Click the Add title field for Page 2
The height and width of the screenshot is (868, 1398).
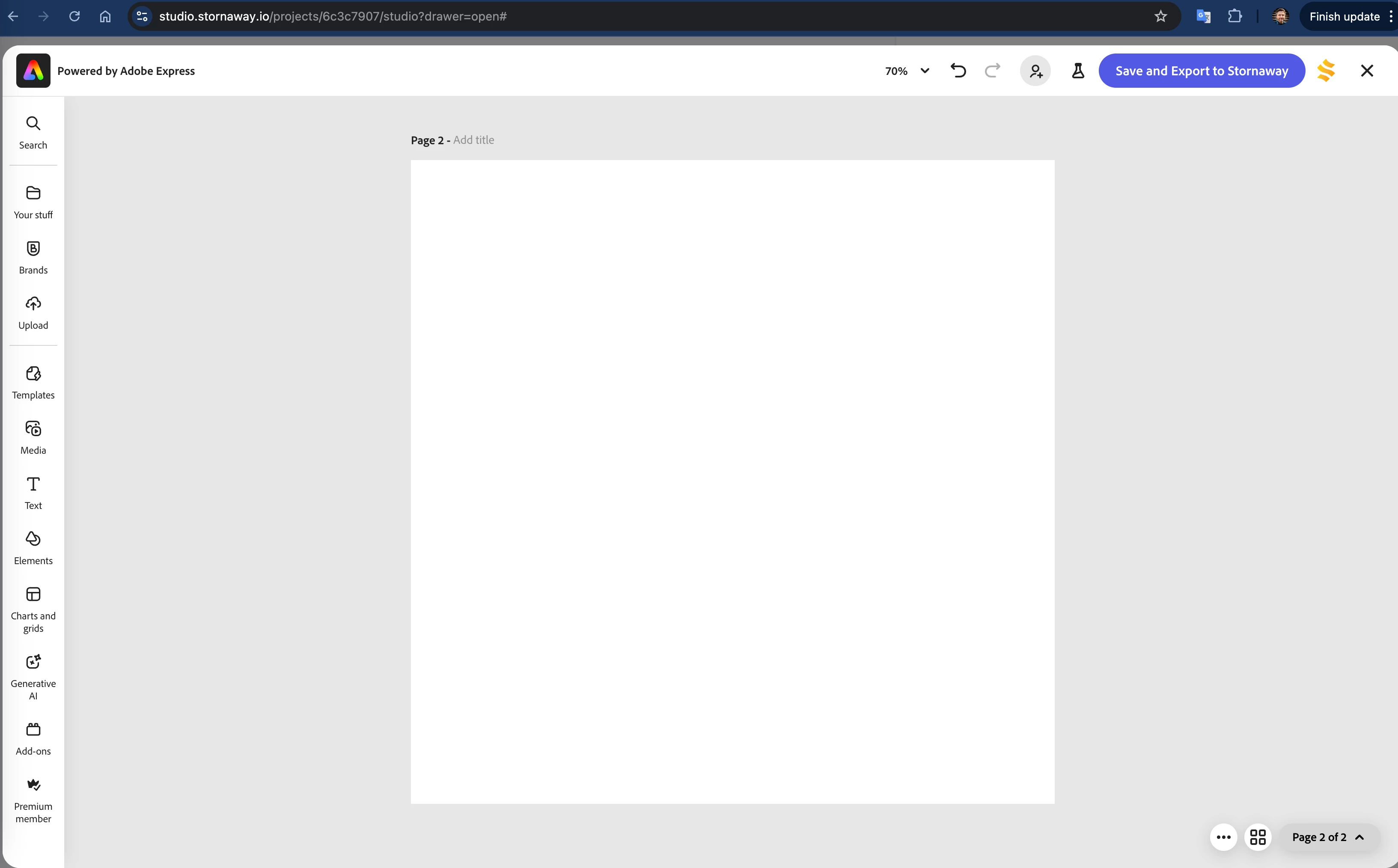473,140
